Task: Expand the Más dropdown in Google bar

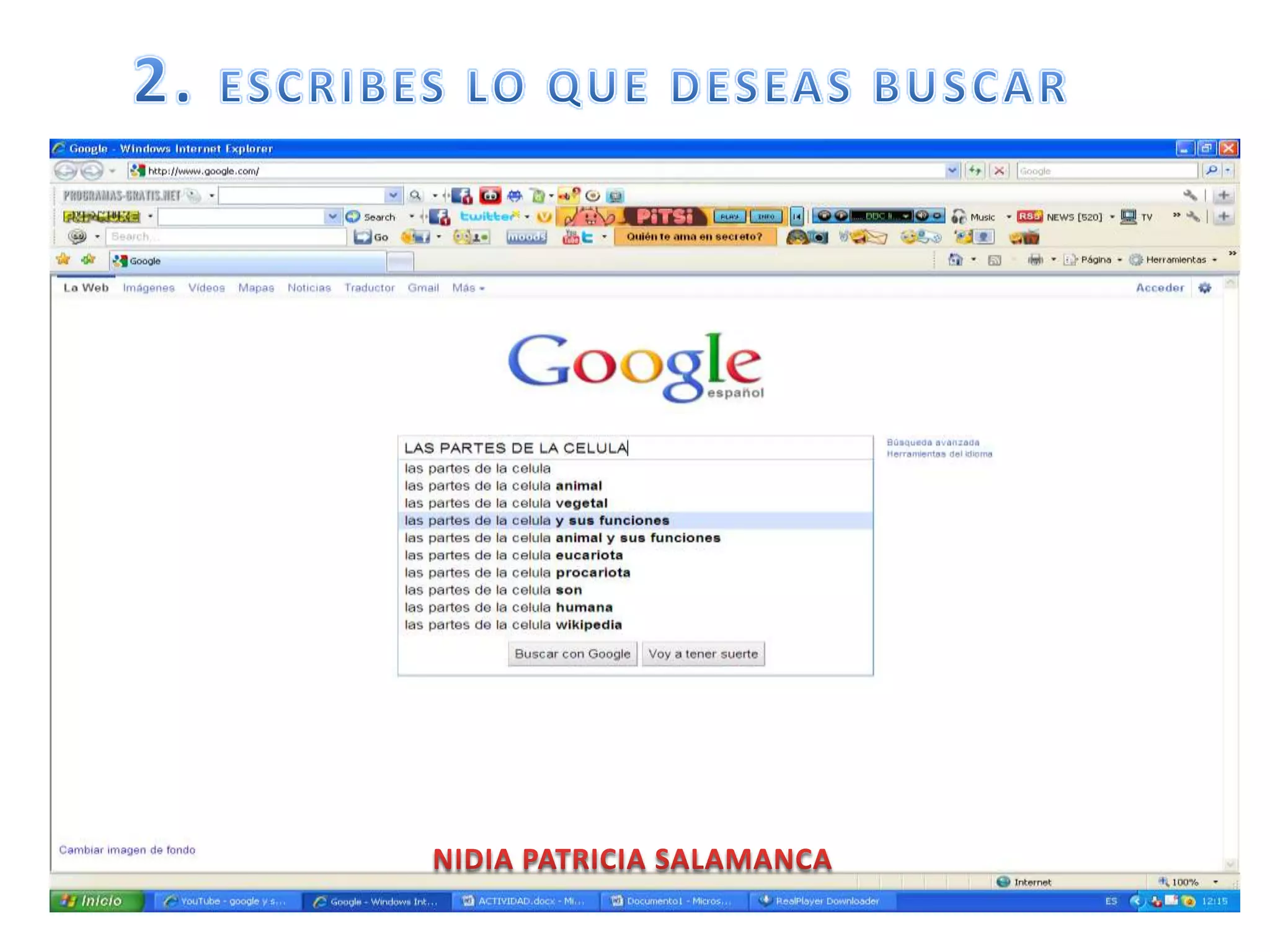Action: (x=468, y=288)
